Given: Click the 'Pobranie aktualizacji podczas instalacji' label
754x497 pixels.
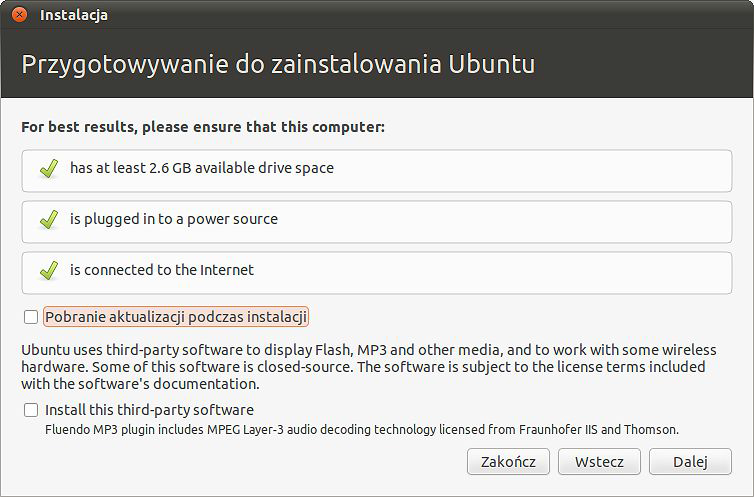Looking at the screenshot, I should 176,317.
